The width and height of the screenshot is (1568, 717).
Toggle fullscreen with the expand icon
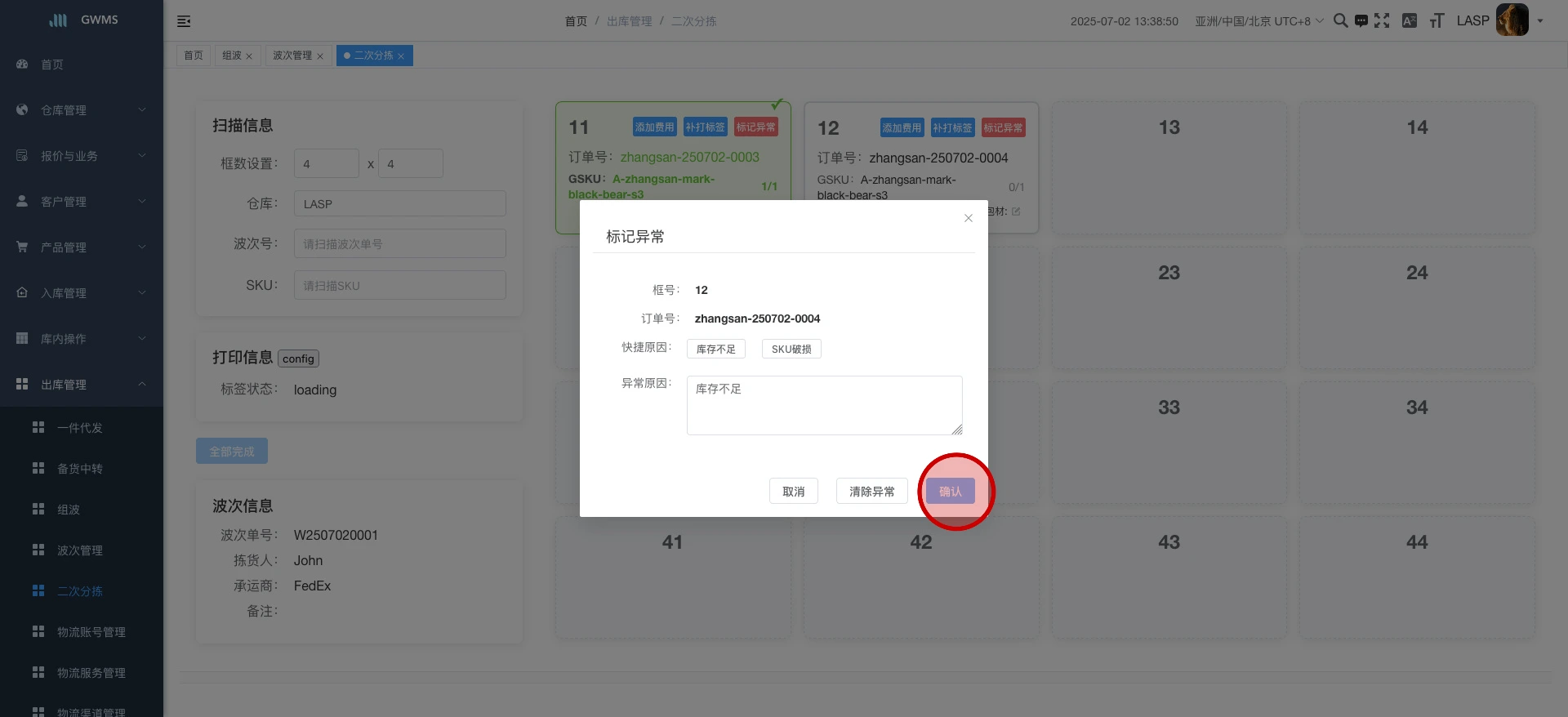1382,20
